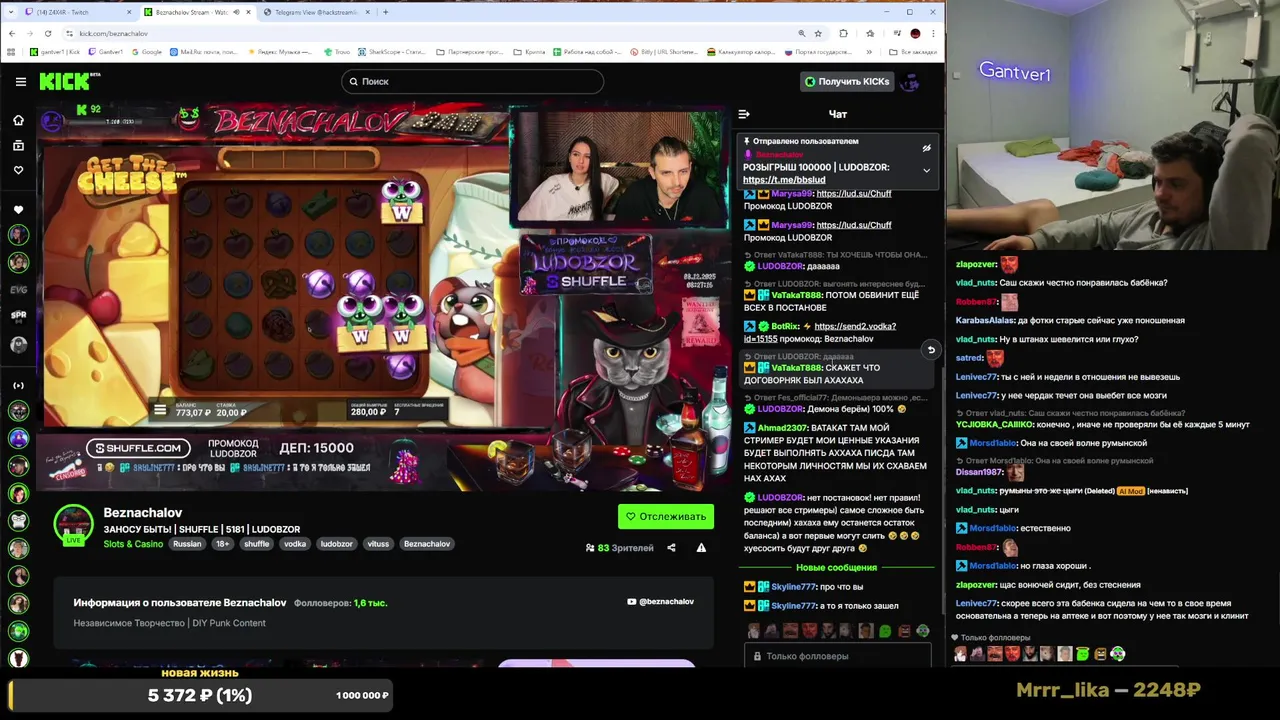This screenshot has width=1280, height=720.
Task: Click username Skyline777 saying про что вы
Action: pyautogui.click(x=793, y=587)
